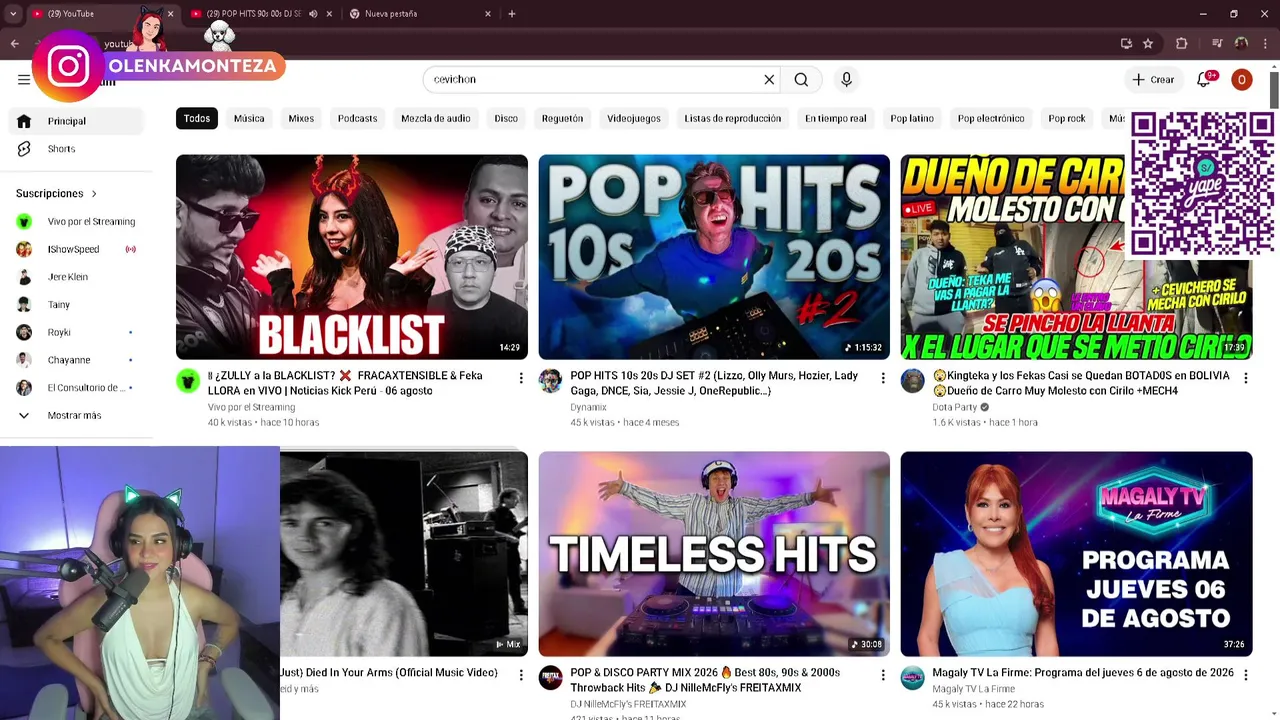Expand the Suscripciones section
Image resolution: width=1280 pixels, height=720 pixels.
(57, 193)
